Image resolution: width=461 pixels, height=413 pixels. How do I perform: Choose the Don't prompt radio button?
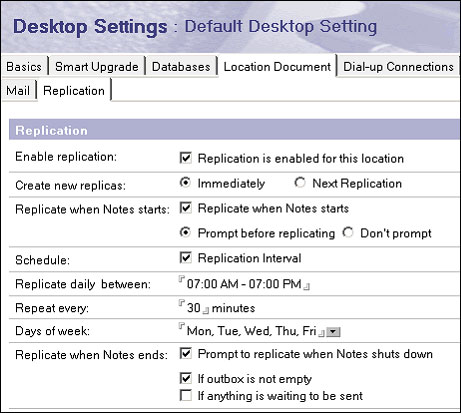(x=348, y=232)
